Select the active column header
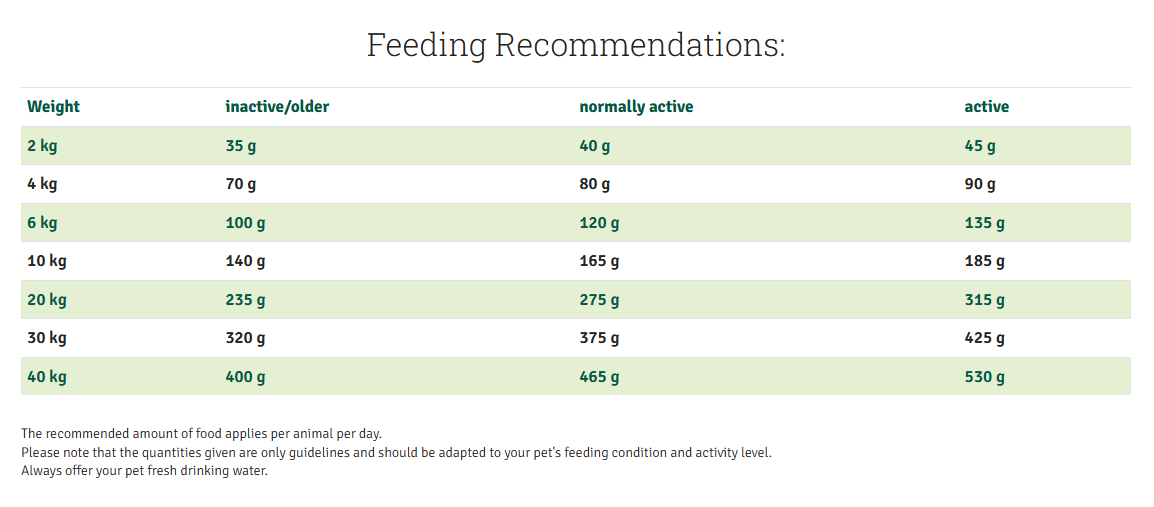This screenshot has height=507, width=1154. pyautogui.click(x=986, y=107)
